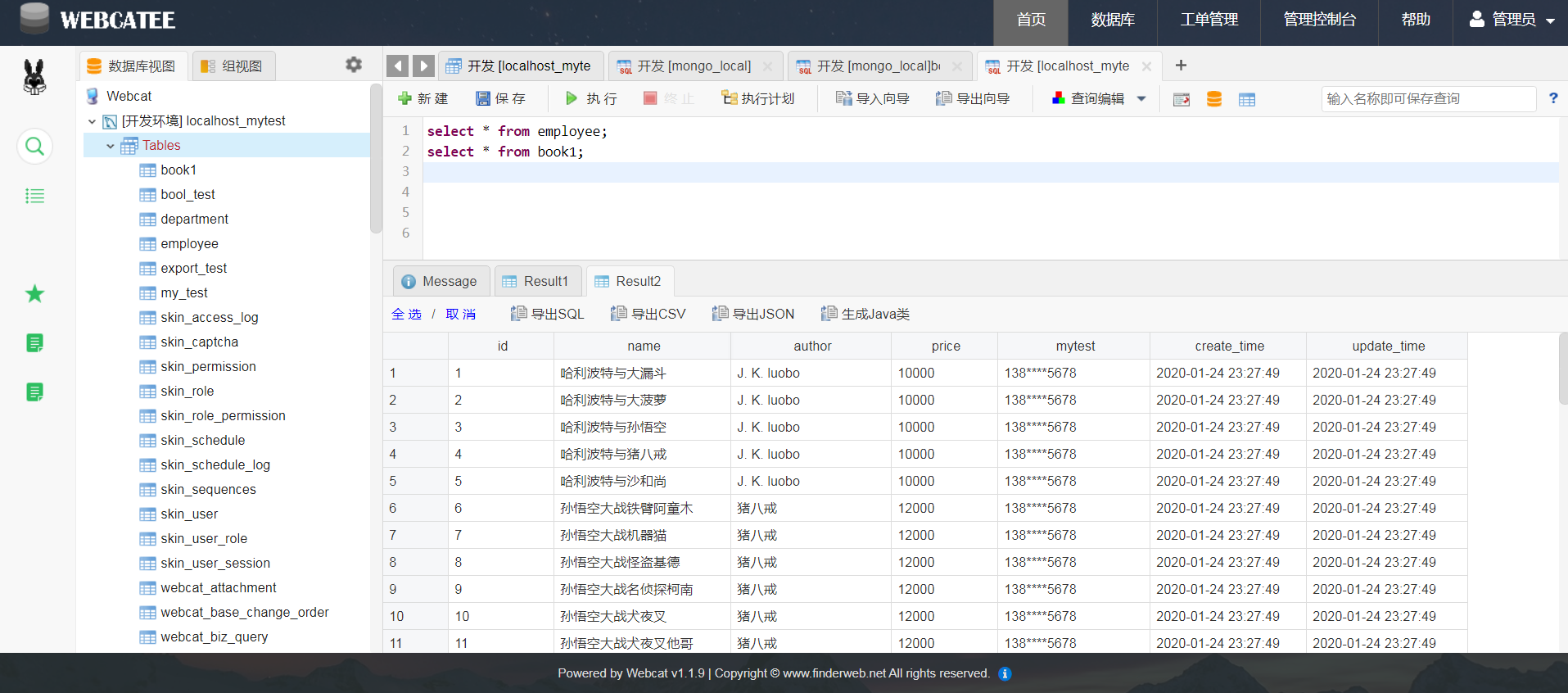Select skin_schedule_log table

215,464
